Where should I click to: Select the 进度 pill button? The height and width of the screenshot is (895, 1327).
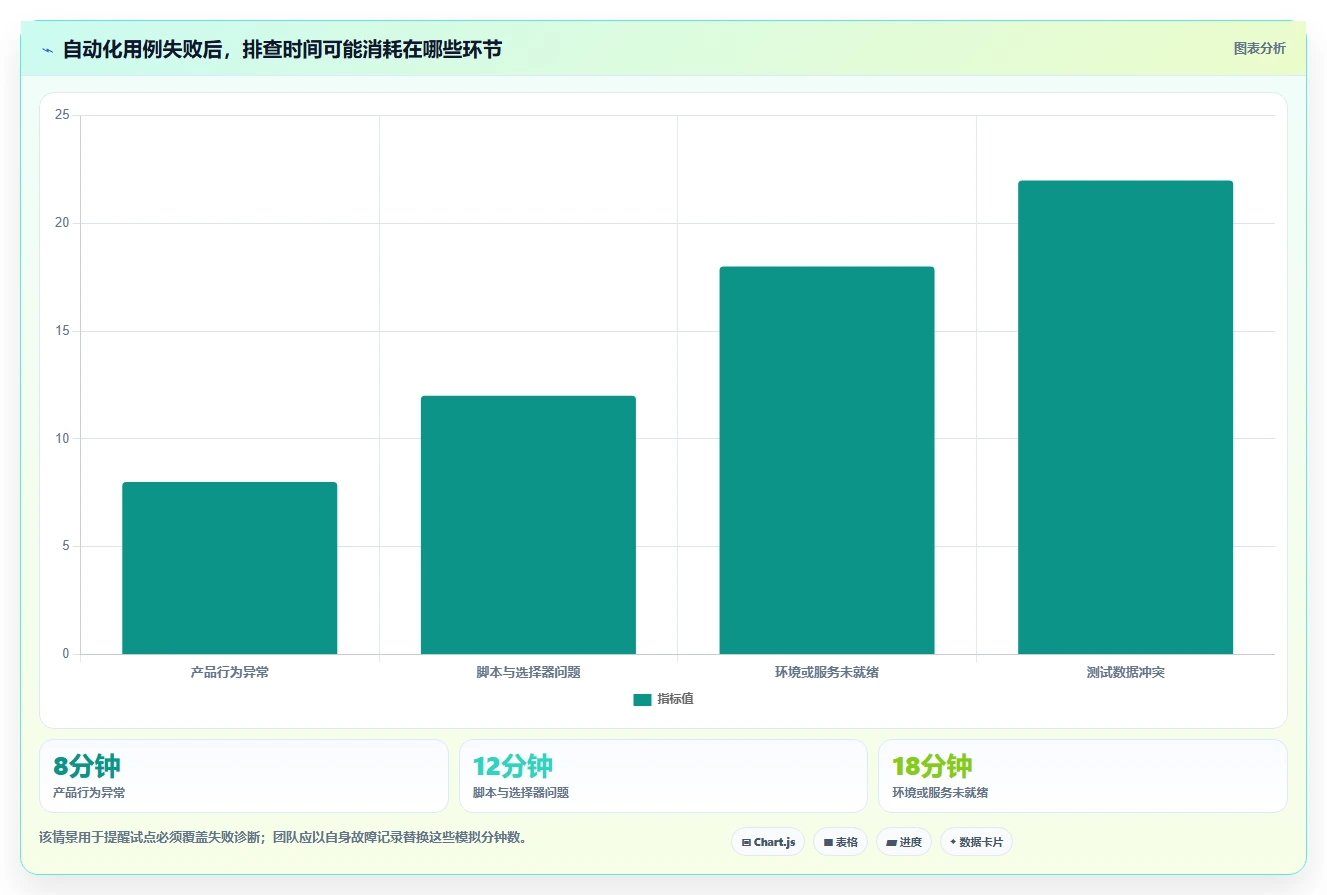click(x=903, y=842)
